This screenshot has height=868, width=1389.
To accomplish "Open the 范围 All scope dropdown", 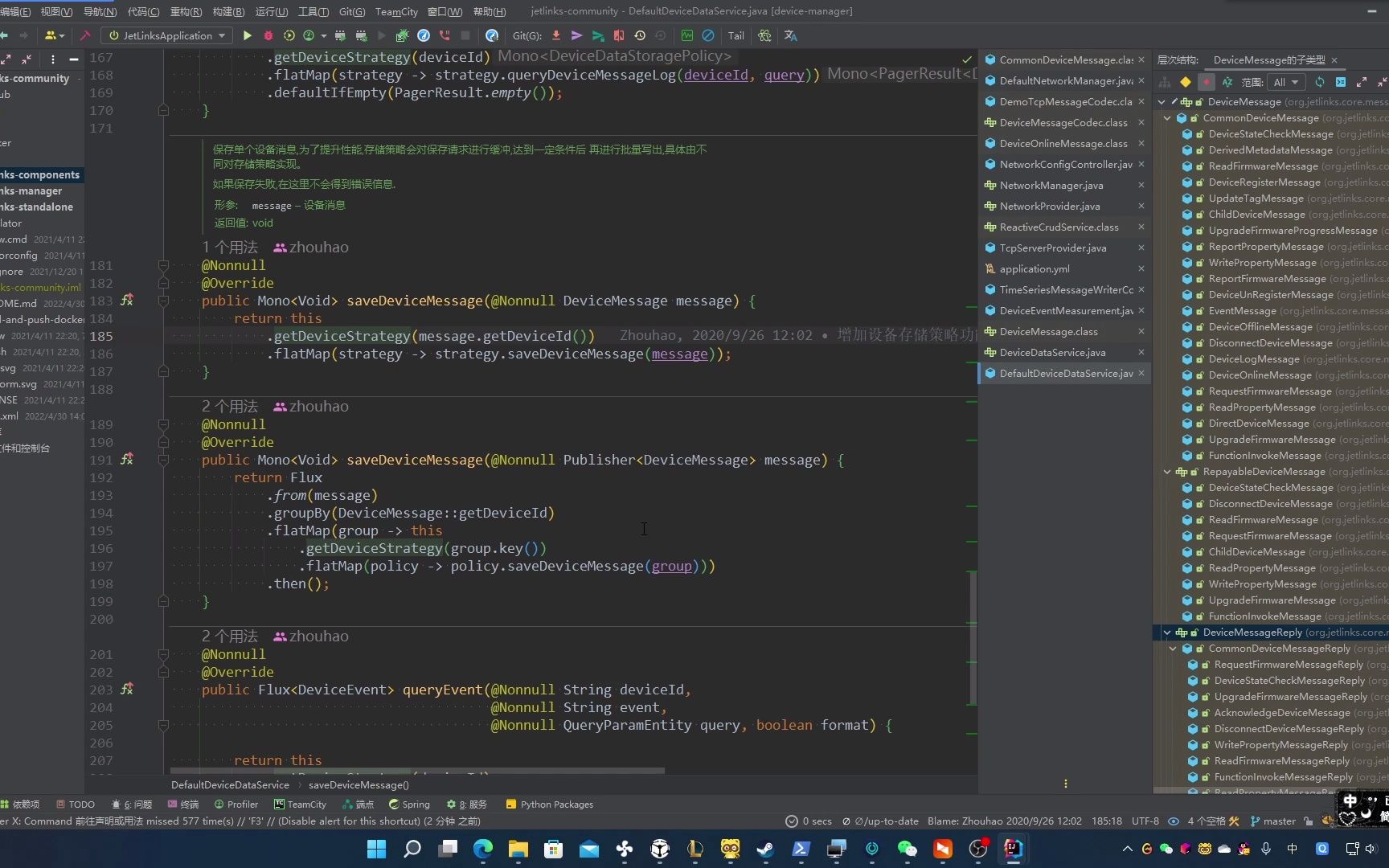I will click(x=1285, y=82).
